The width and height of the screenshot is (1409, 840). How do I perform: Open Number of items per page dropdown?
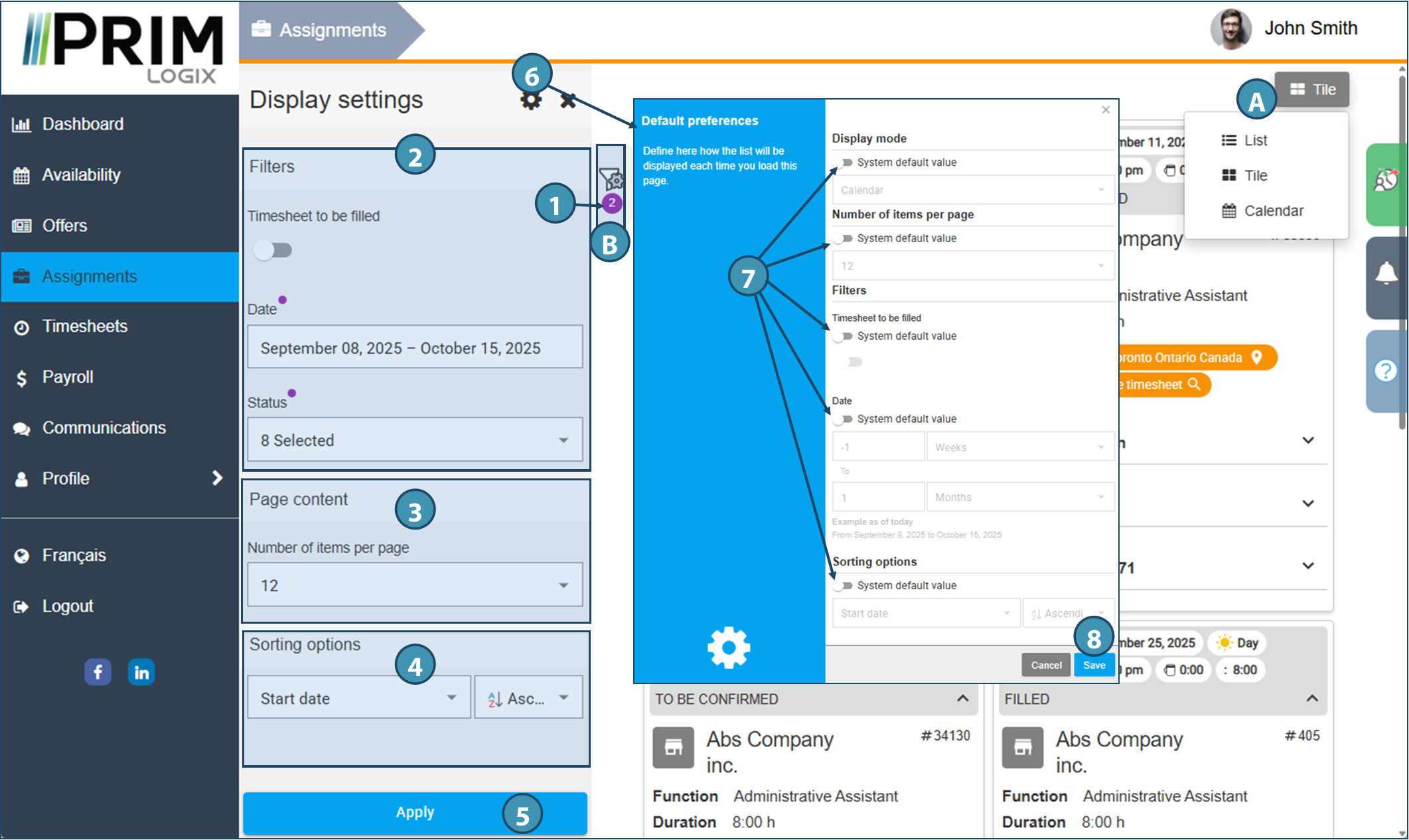point(415,585)
